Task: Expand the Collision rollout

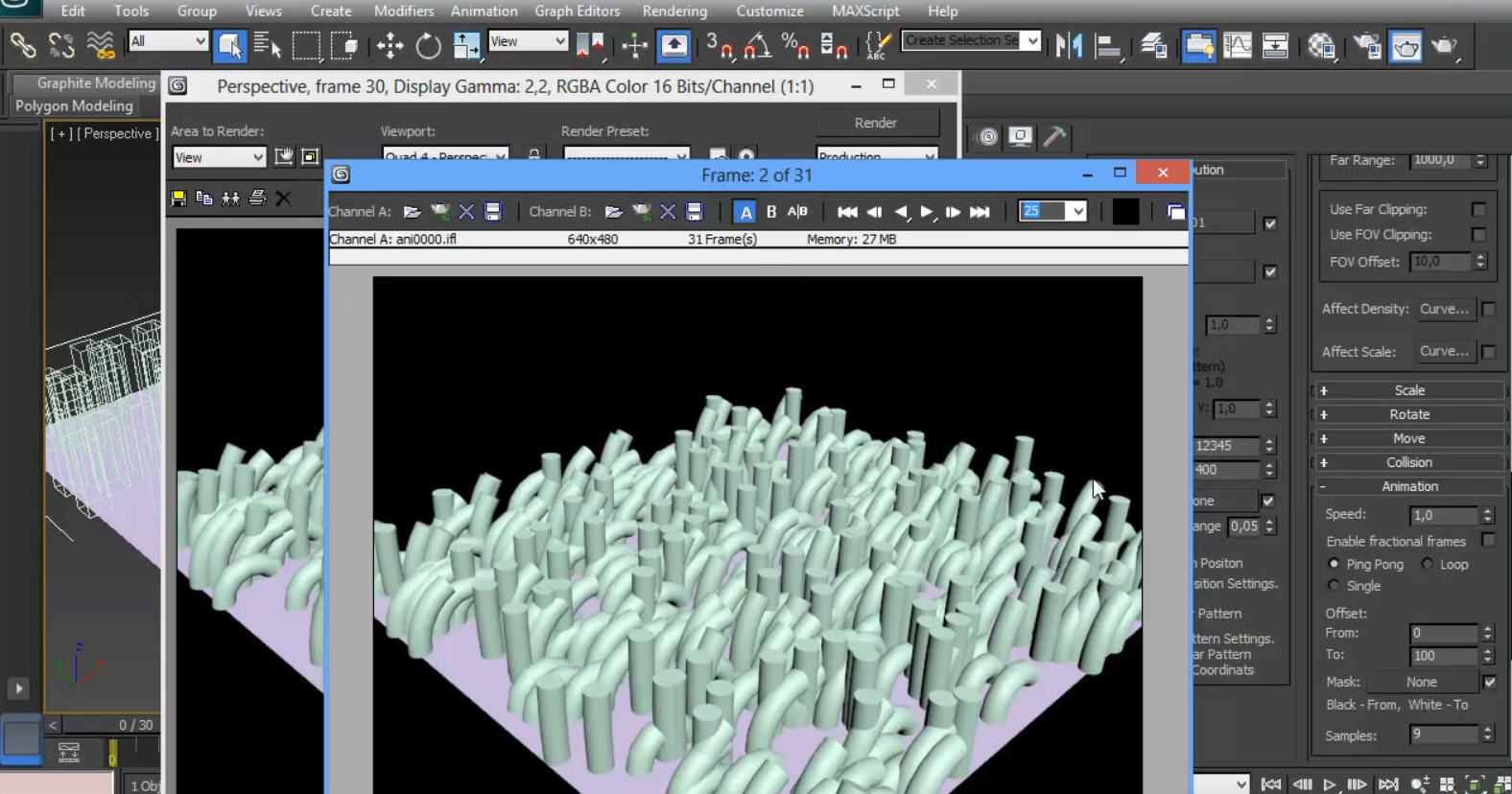Action: [1408, 462]
